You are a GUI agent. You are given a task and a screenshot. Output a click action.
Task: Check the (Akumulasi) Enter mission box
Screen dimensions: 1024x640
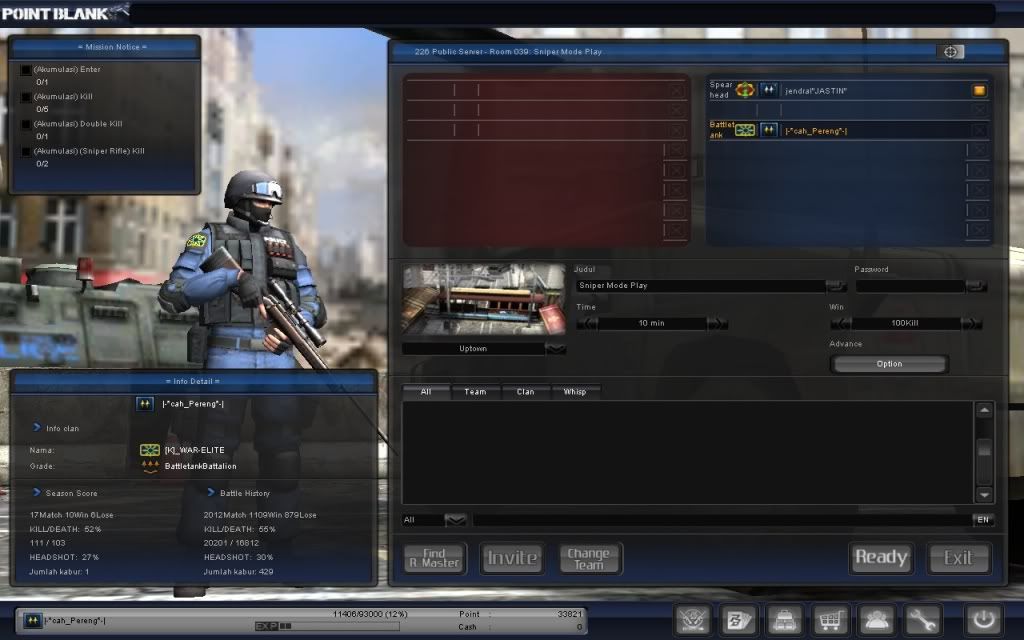click(26, 70)
